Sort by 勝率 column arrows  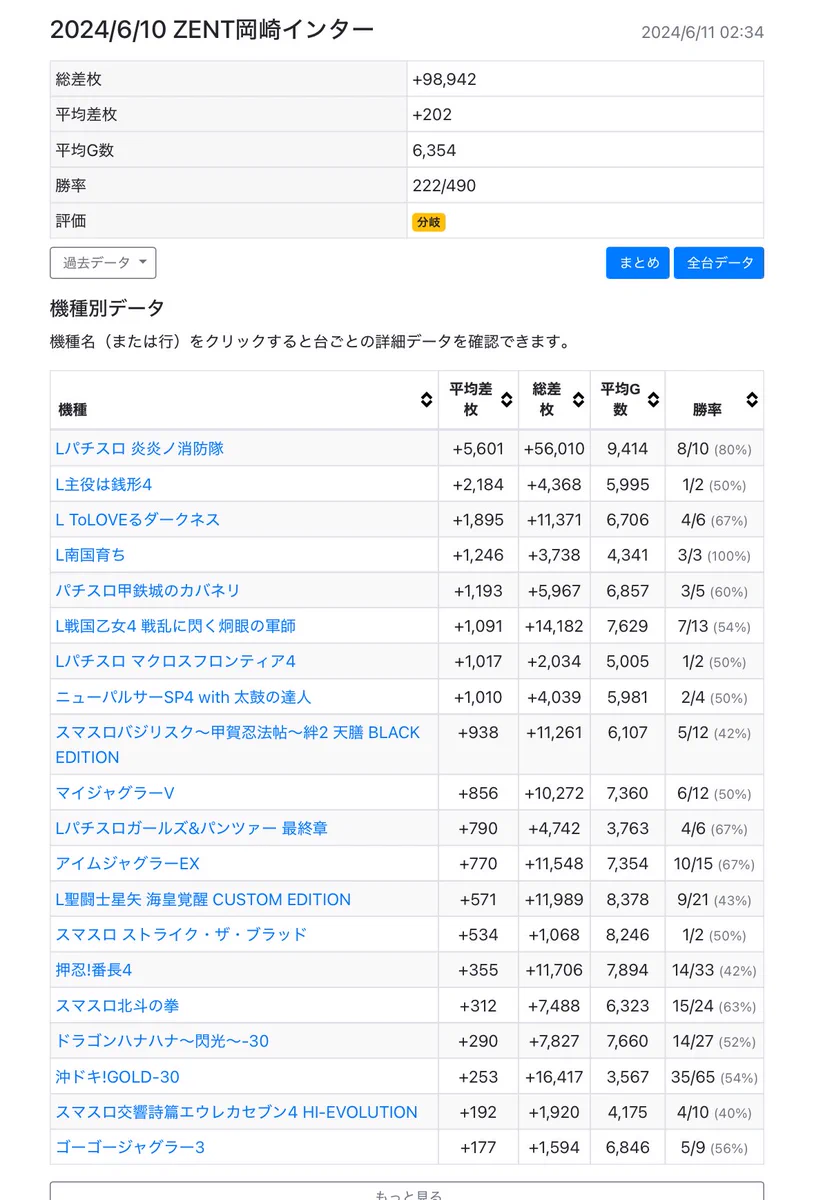(751, 400)
